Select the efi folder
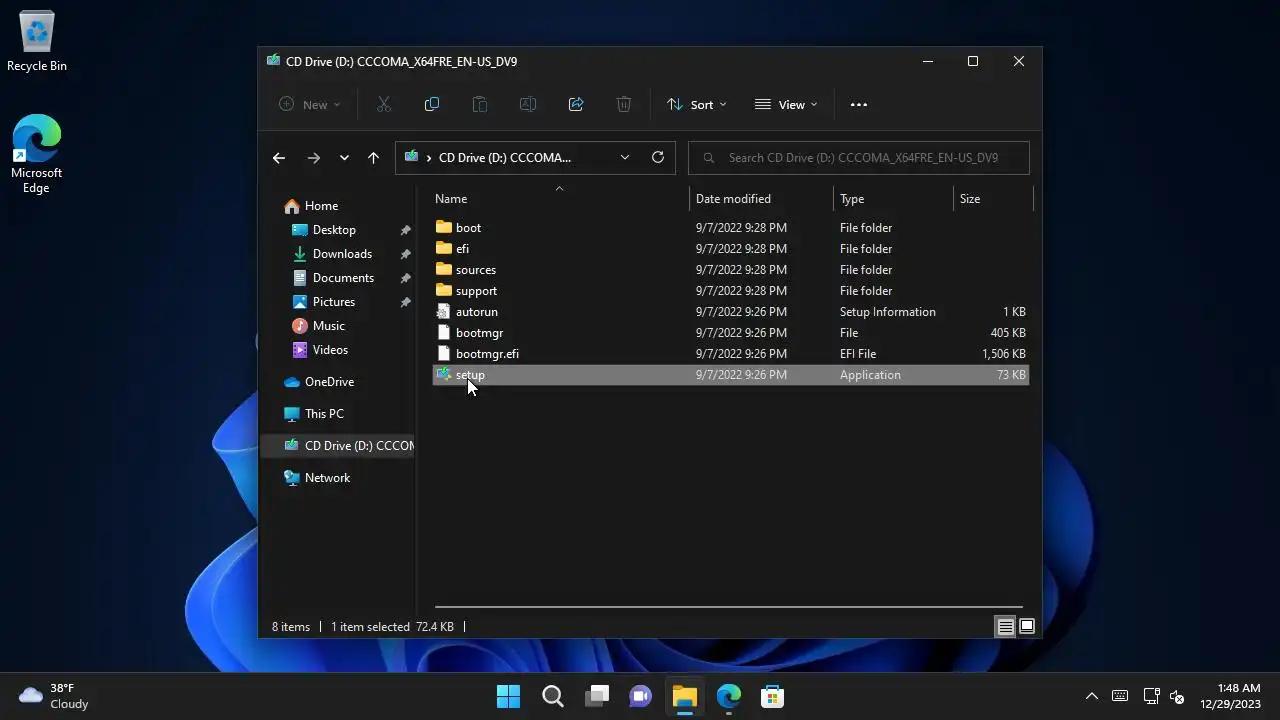 point(730,249)
